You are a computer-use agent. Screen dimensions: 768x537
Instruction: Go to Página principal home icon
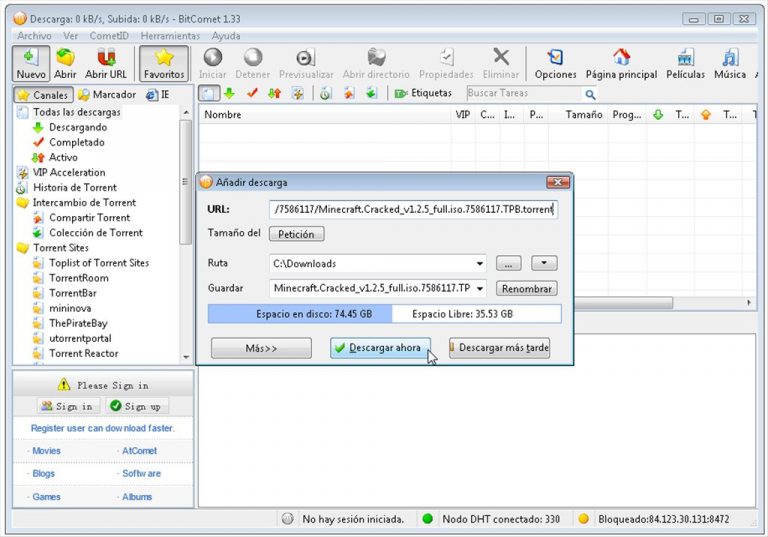[x=622, y=57]
